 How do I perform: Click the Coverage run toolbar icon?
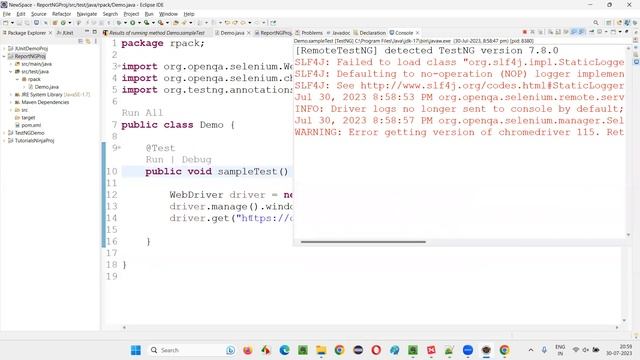147,23
